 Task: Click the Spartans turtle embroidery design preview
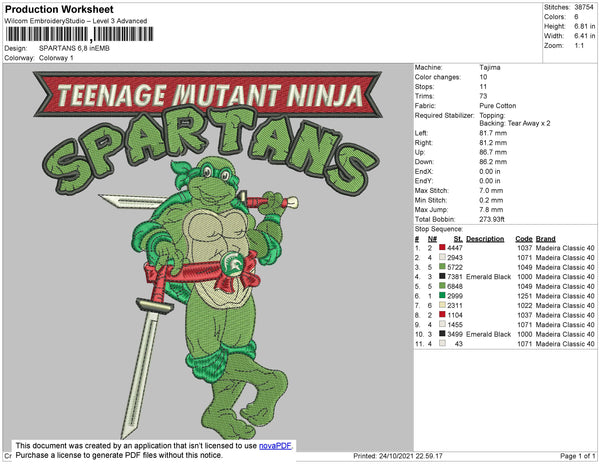point(208,256)
